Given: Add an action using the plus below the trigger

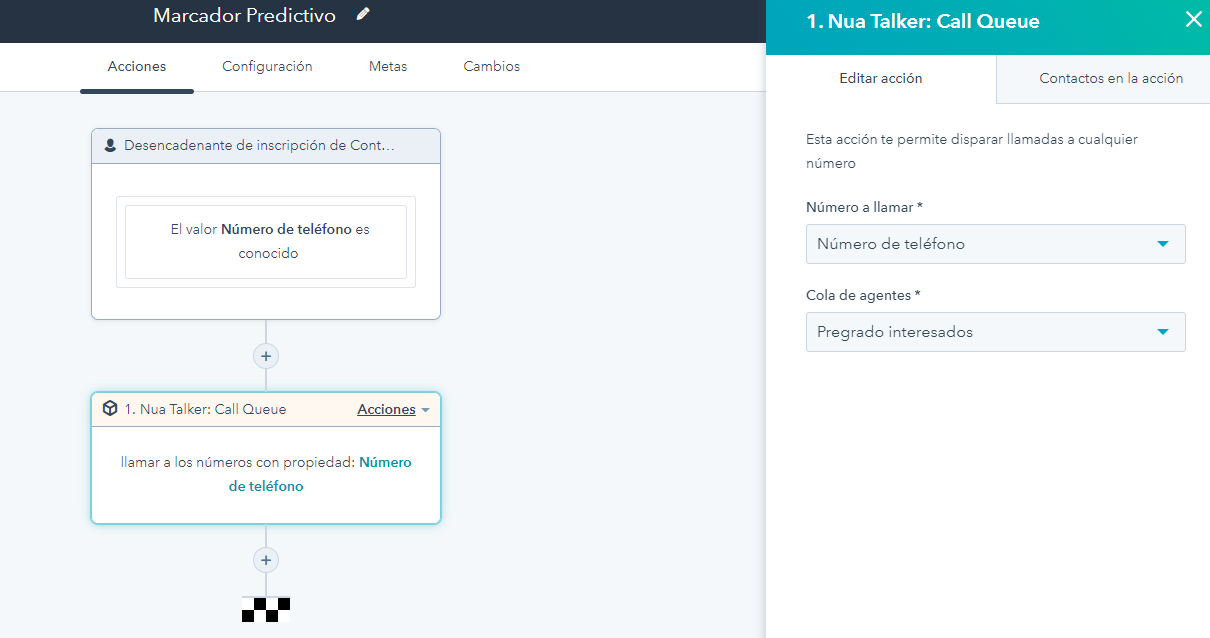Looking at the screenshot, I should pos(266,356).
